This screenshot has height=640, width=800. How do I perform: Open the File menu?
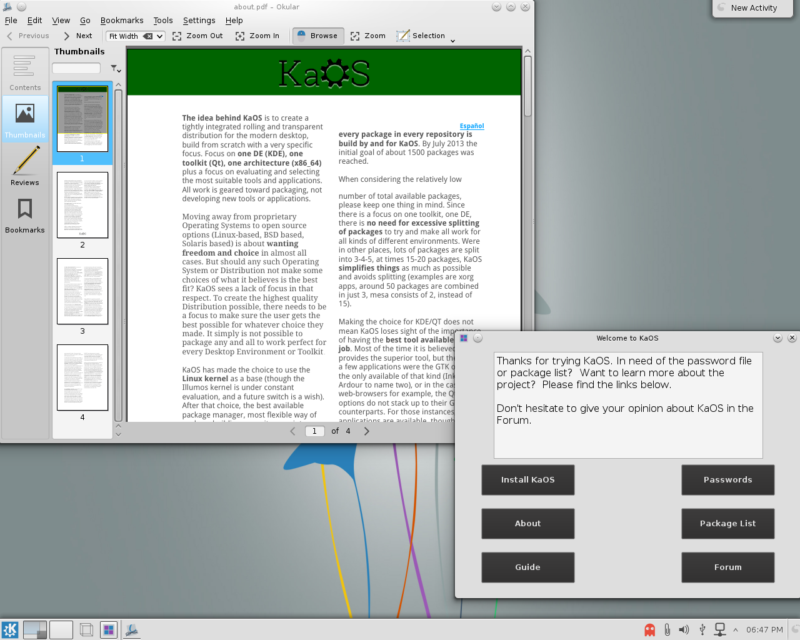point(11,20)
